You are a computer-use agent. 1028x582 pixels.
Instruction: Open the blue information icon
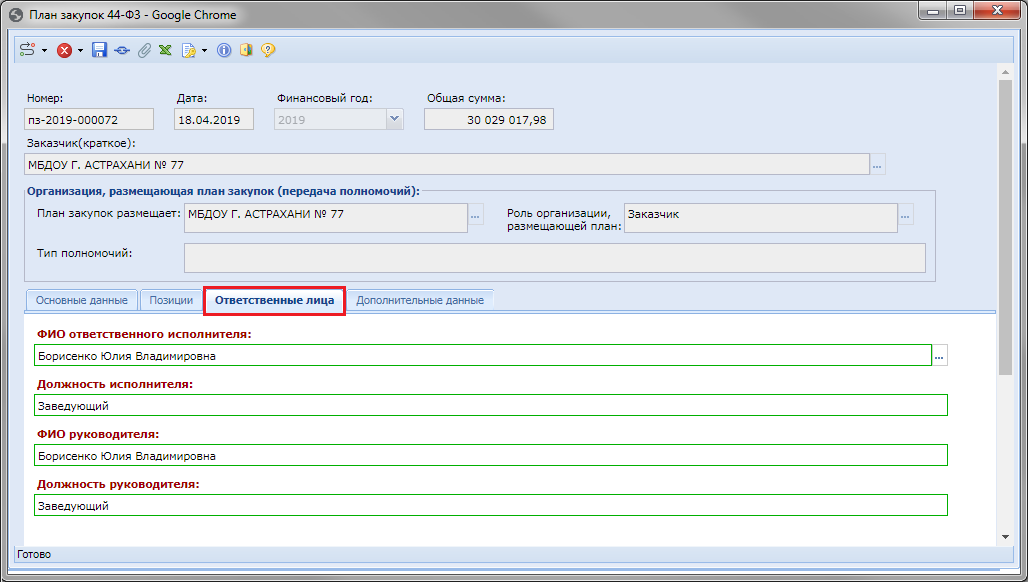[224, 50]
